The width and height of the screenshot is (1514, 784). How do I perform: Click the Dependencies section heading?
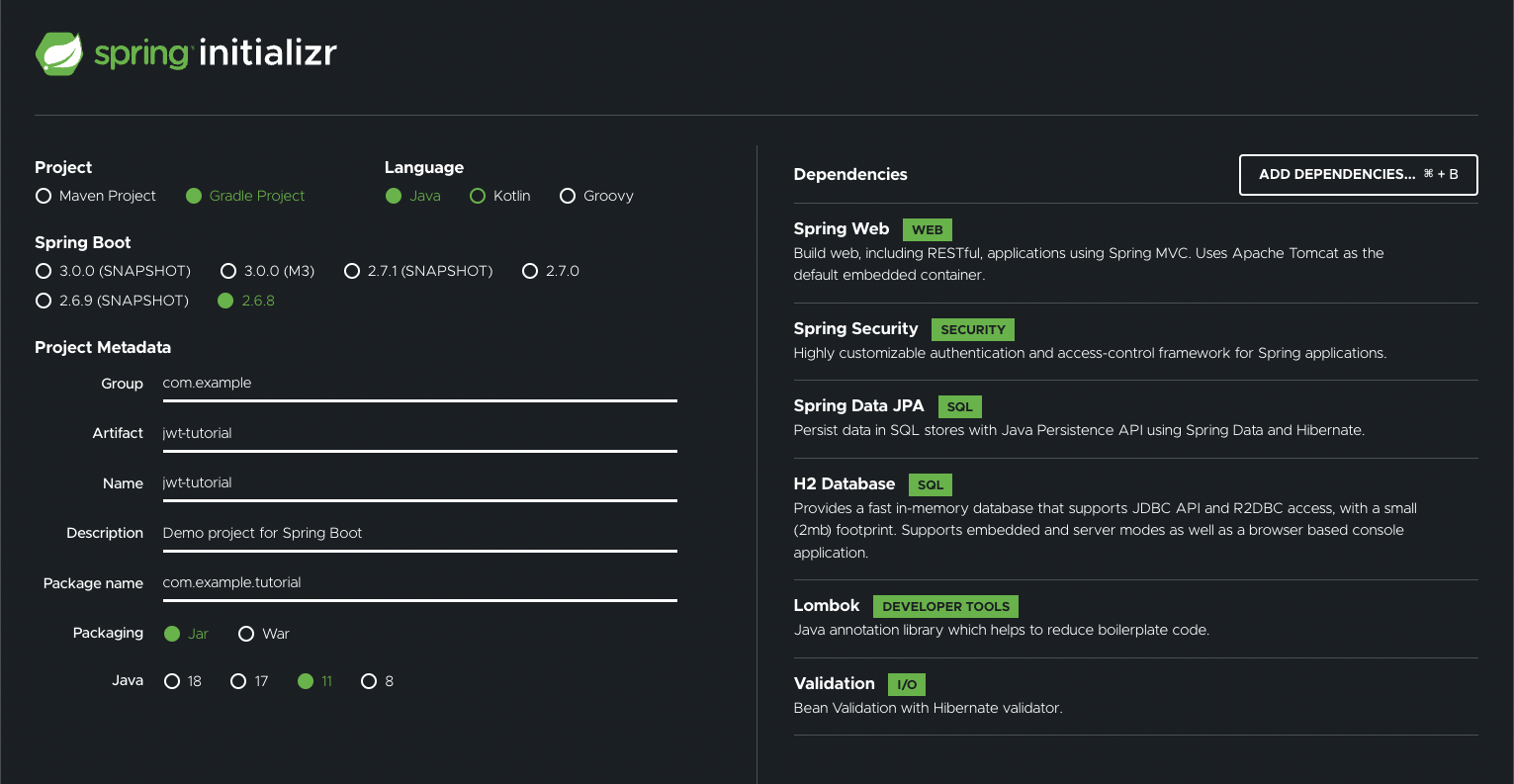(849, 175)
